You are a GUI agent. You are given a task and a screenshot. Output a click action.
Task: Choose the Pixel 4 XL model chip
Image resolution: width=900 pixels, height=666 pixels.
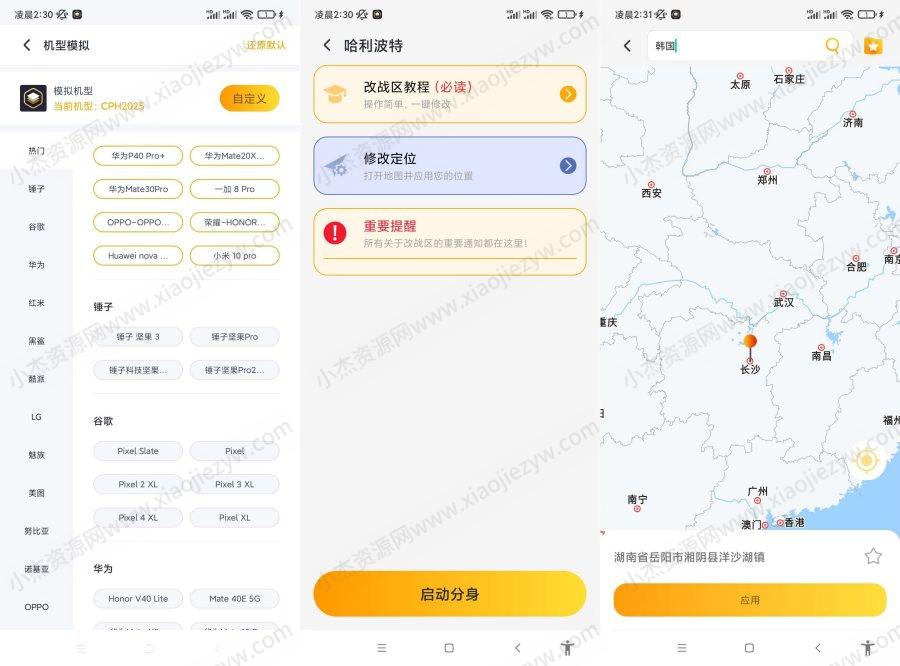[x=138, y=517]
